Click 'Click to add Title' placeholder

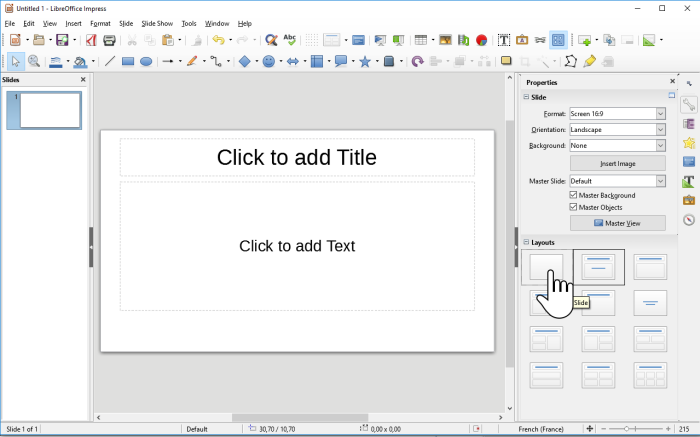click(x=297, y=157)
